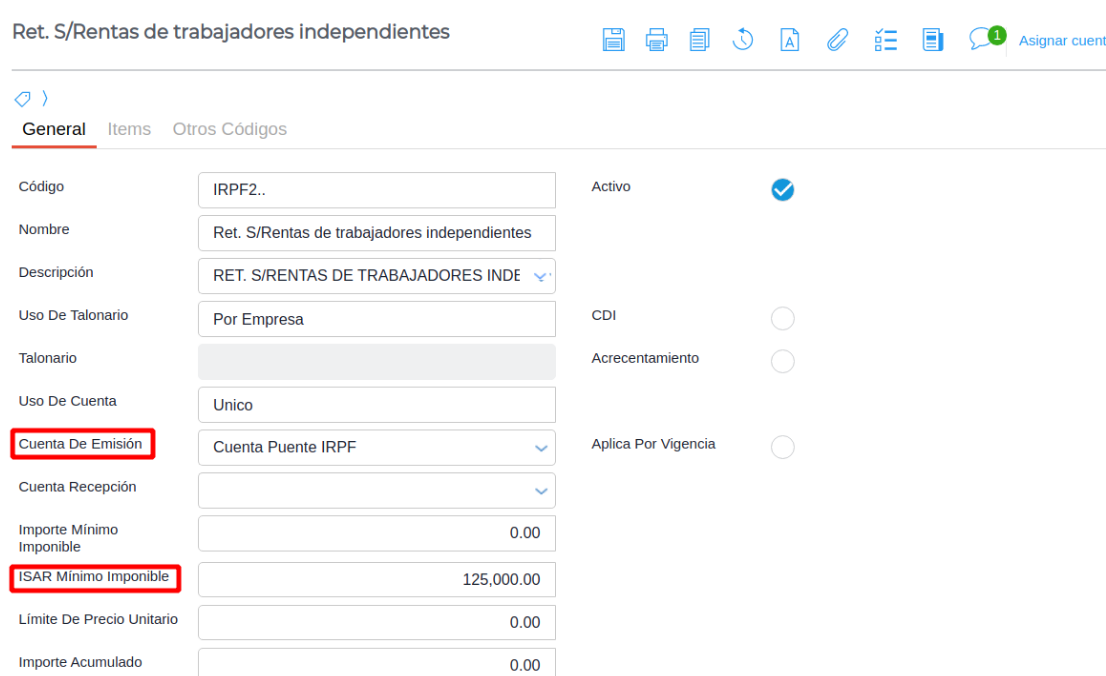Open the Otros Códigos tab

pos(229,129)
